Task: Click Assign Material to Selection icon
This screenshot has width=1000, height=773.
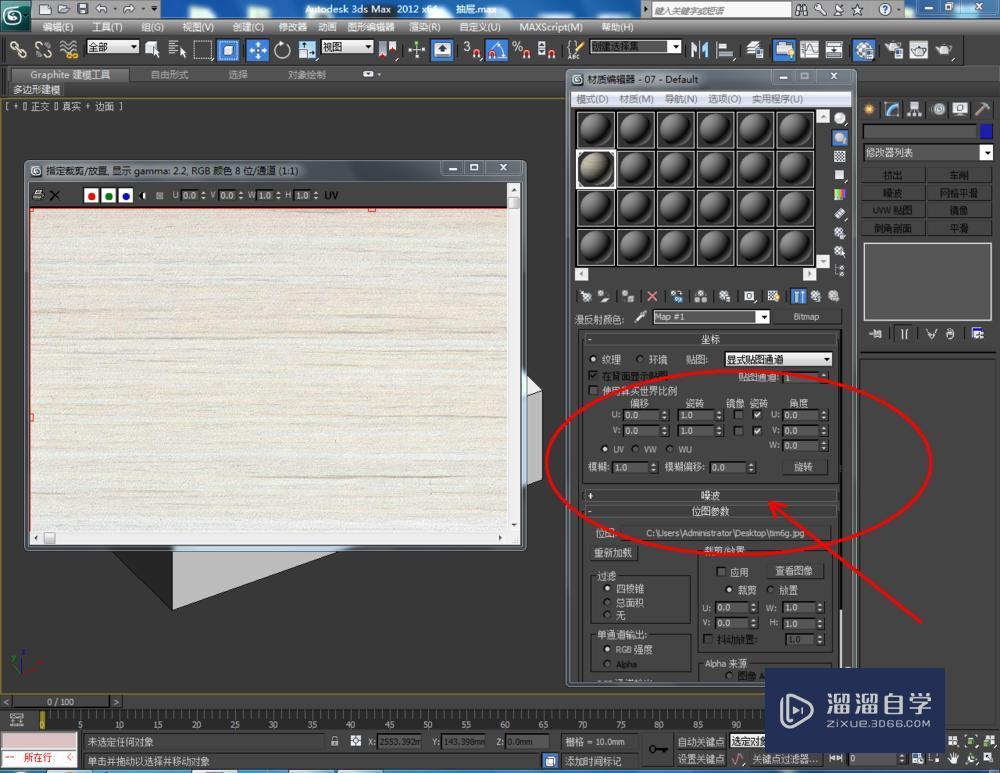Action: point(629,297)
